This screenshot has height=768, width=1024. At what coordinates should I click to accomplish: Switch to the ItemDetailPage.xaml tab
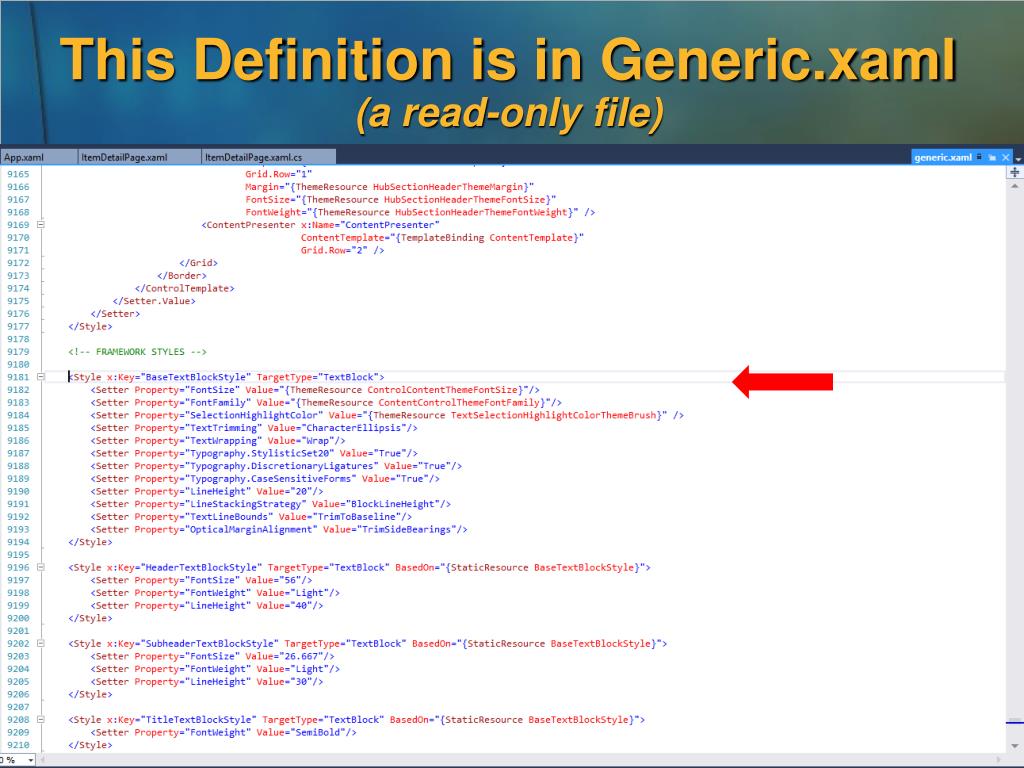(x=124, y=157)
